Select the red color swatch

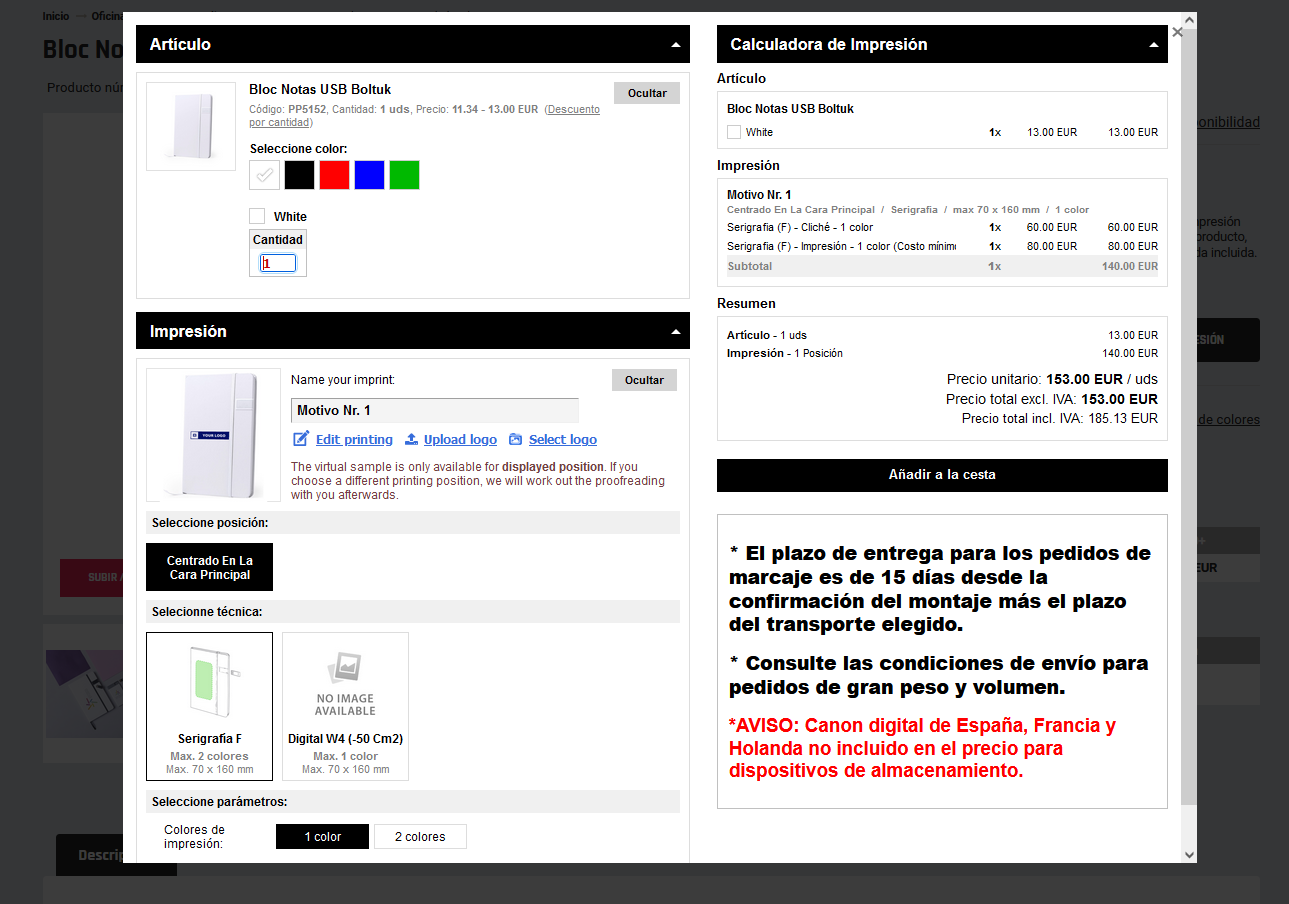click(x=334, y=175)
